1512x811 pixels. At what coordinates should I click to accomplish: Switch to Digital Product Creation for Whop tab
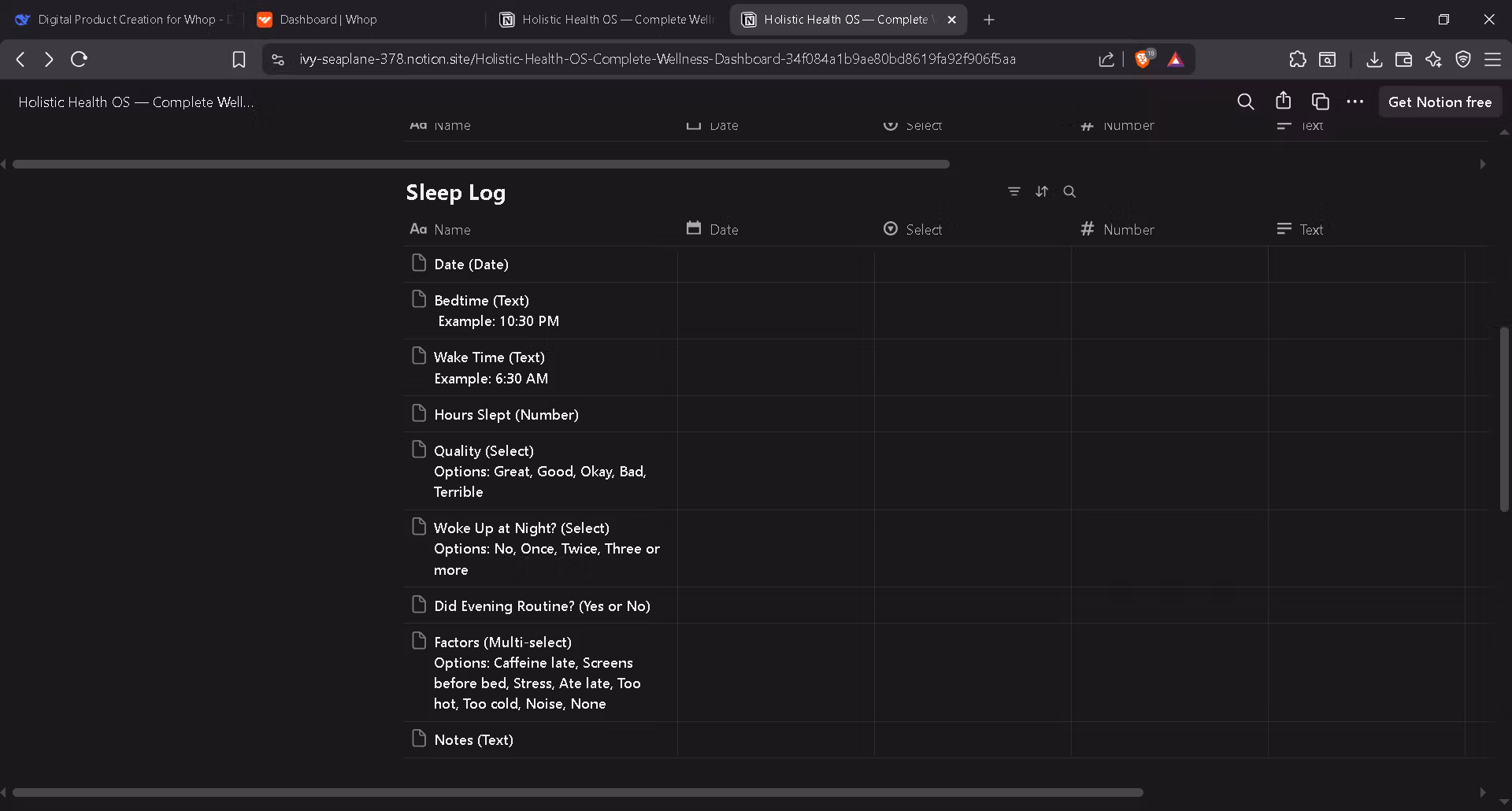tap(126, 20)
